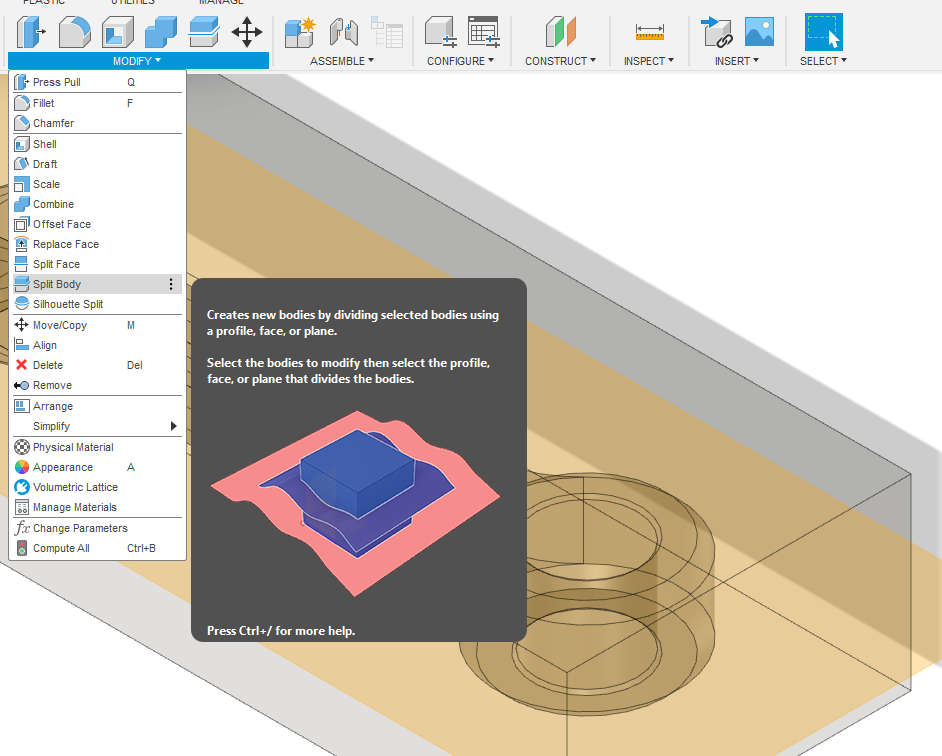Viewport: 942px width, 756px height.
Task: Choose Manage Materials menu entry
Action: (x=97, y=507)
